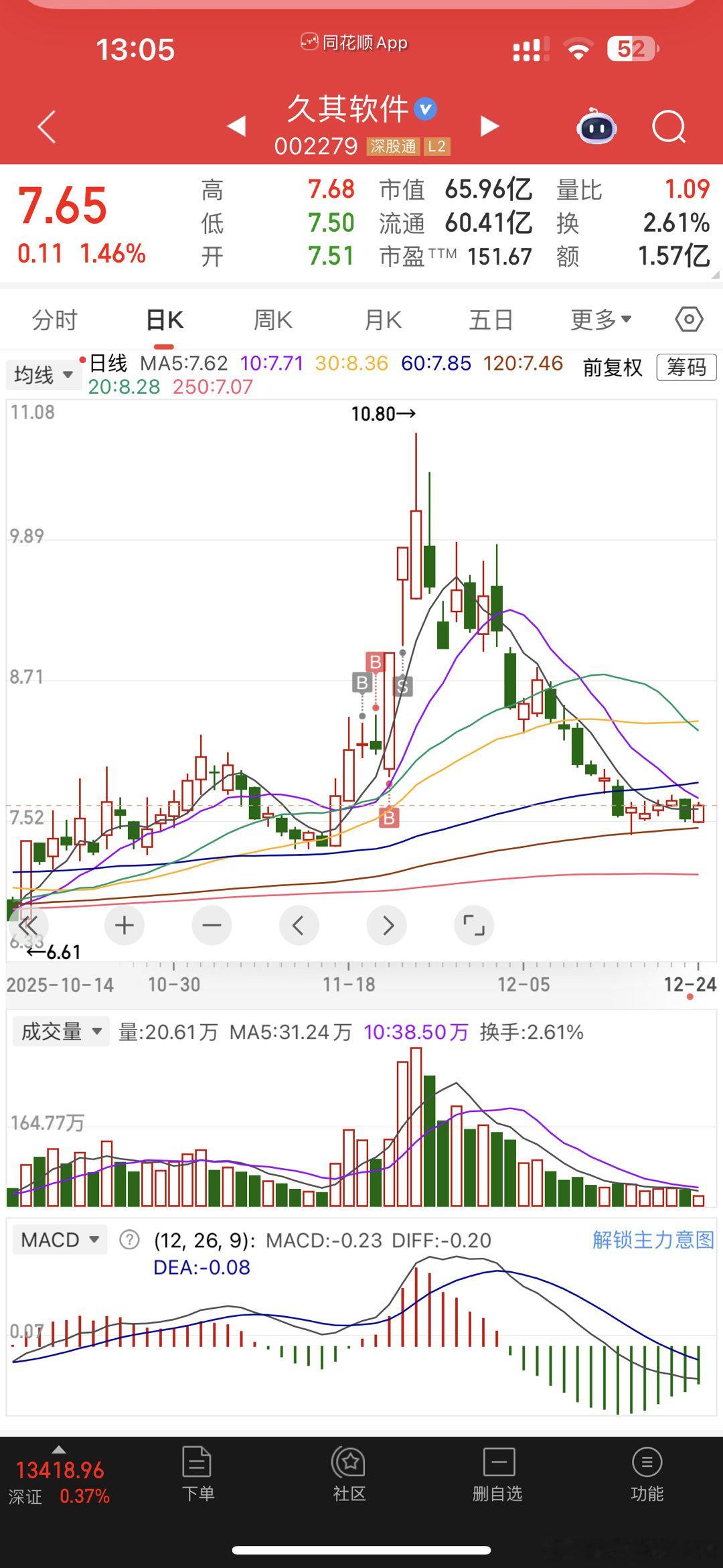Viewport: 723px width, 1568px height.
Task: Tap the gray B marker on the chart
Action: [362, 683]
